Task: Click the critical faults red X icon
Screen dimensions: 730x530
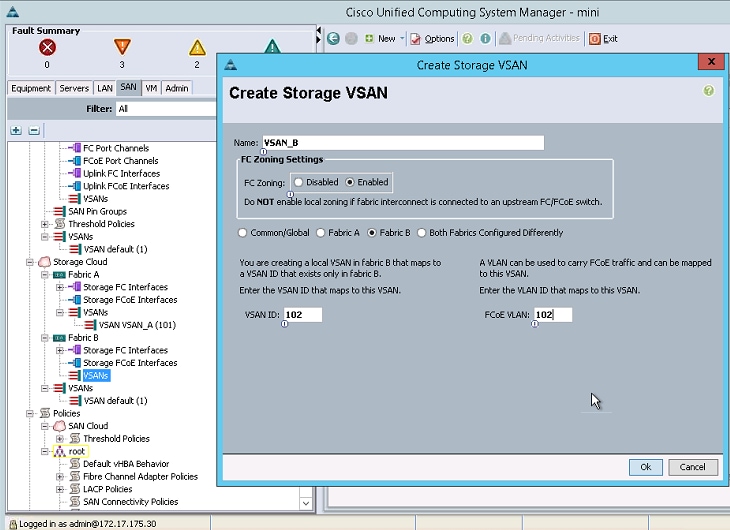Action: click(47, 47)
